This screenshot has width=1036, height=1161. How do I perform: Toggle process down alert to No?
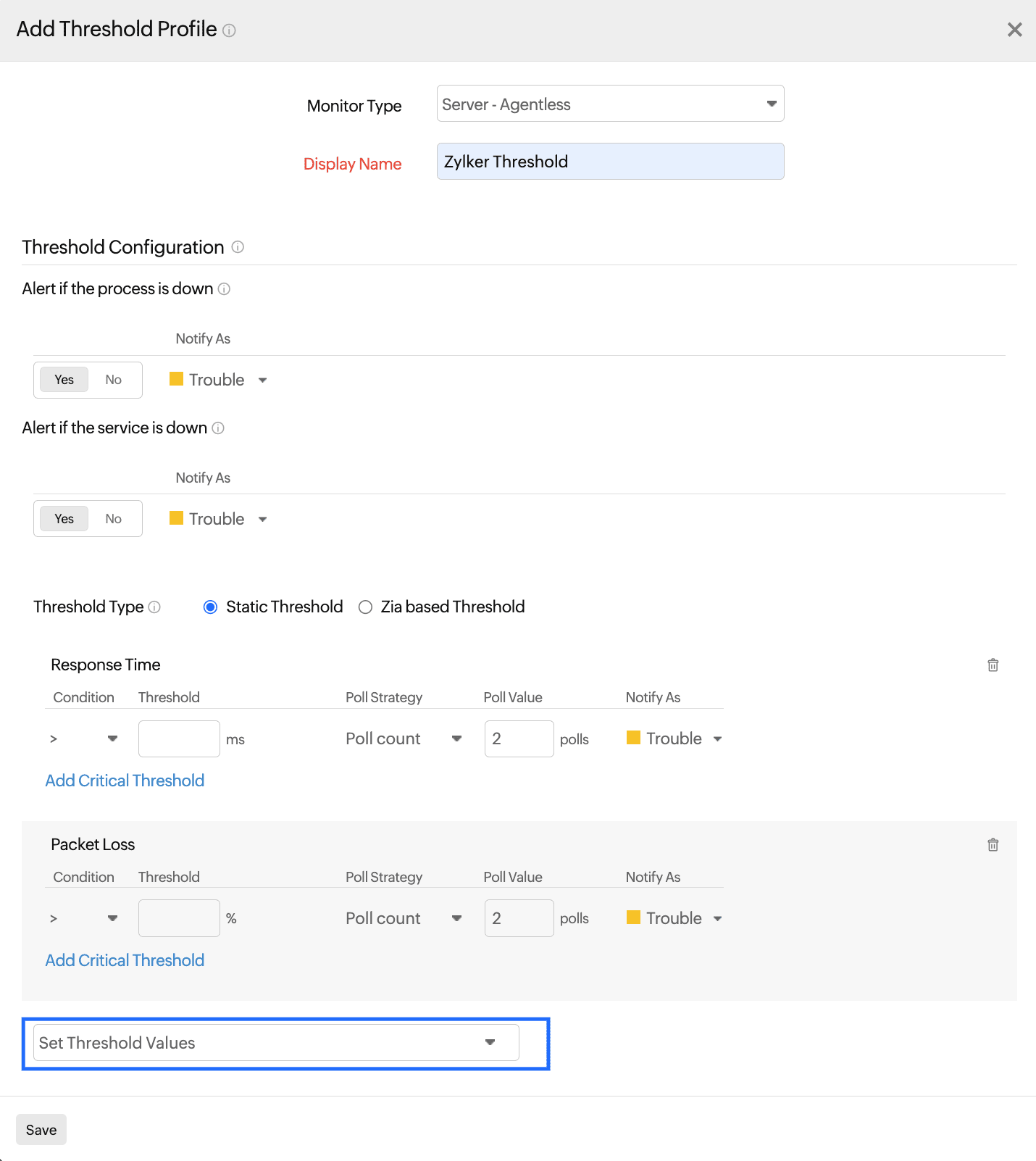coord(114,380)
